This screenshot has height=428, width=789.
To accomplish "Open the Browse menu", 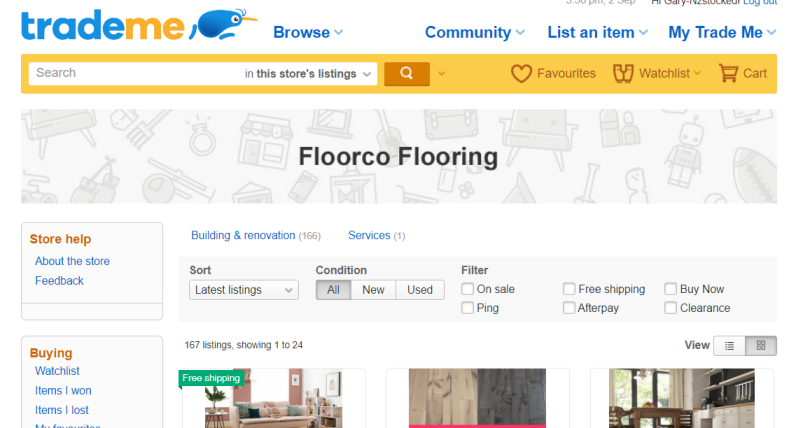I will 307,32.
